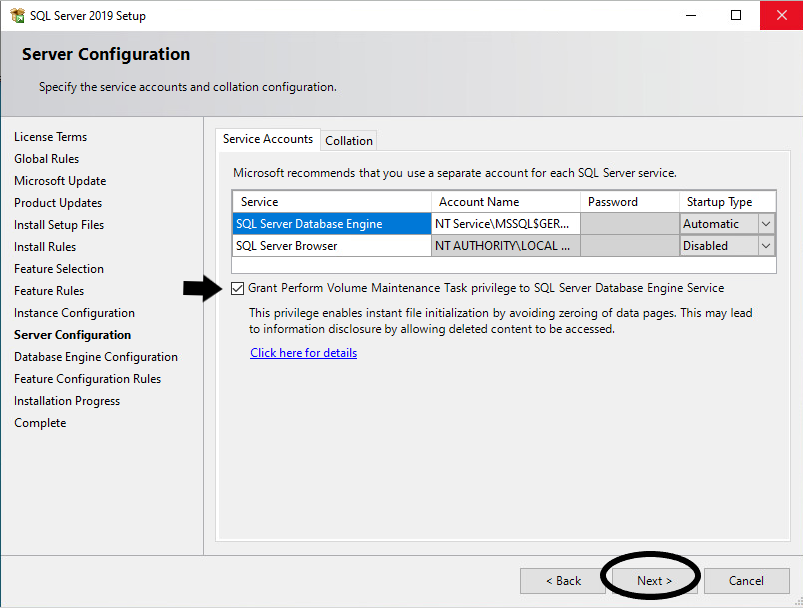Click Feature Rules step in sidebar
803x608 pixels.
49,291
